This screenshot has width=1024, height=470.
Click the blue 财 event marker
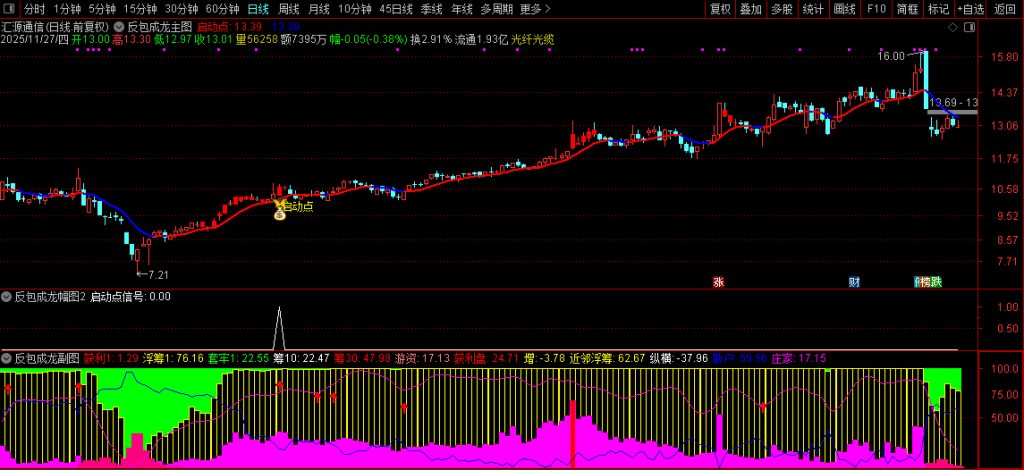coord(854,282)
